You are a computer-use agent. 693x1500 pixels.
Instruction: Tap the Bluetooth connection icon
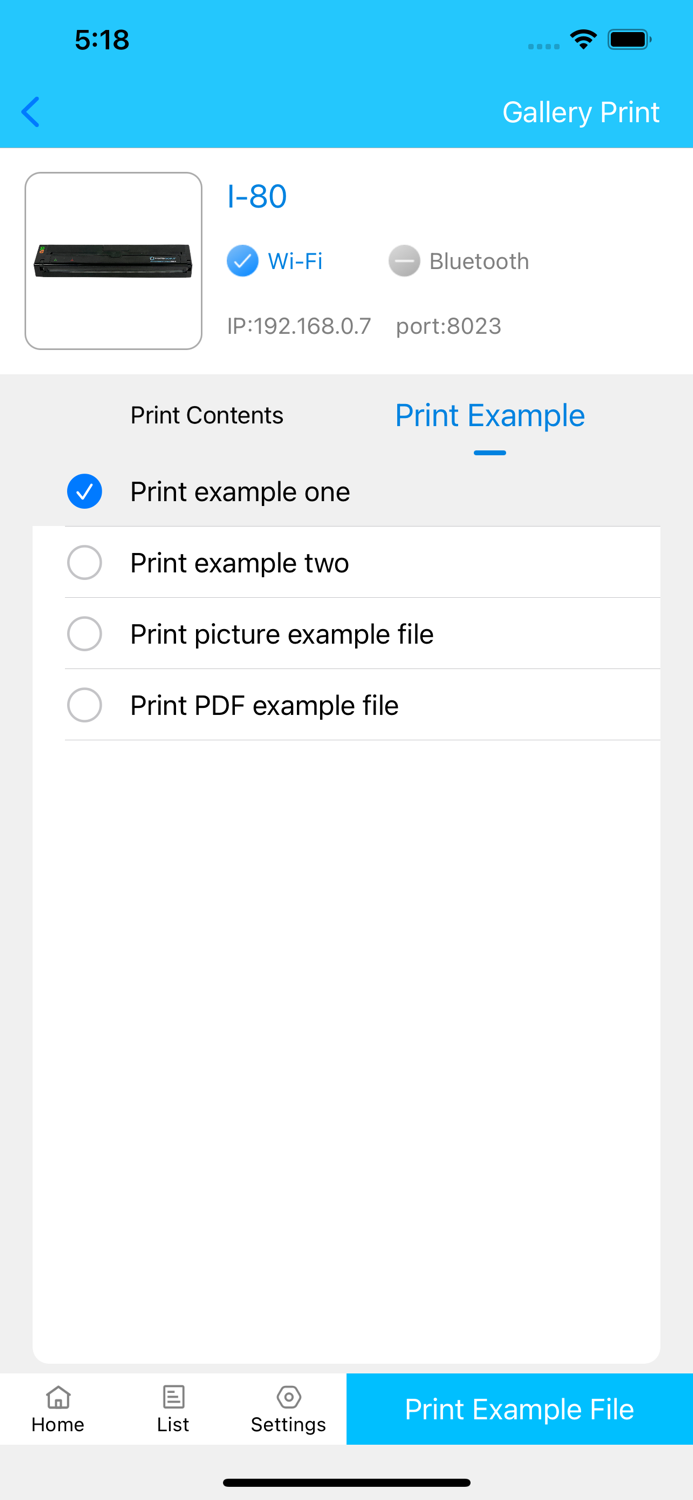[x=403, y=261]
